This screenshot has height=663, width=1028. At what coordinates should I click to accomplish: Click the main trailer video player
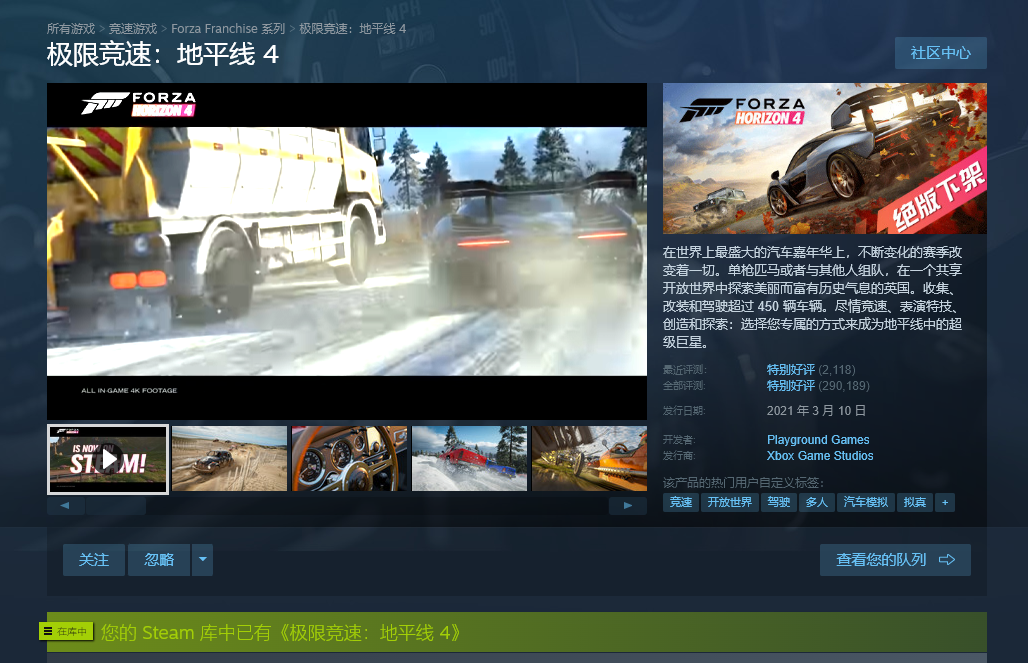[347, 251]
